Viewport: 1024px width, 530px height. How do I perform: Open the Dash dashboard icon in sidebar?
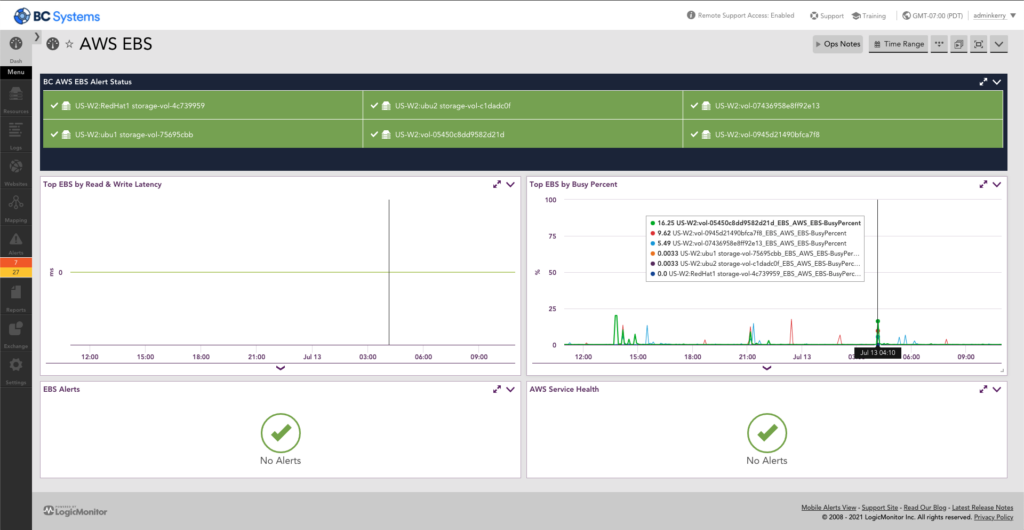(x=16, y=44)
